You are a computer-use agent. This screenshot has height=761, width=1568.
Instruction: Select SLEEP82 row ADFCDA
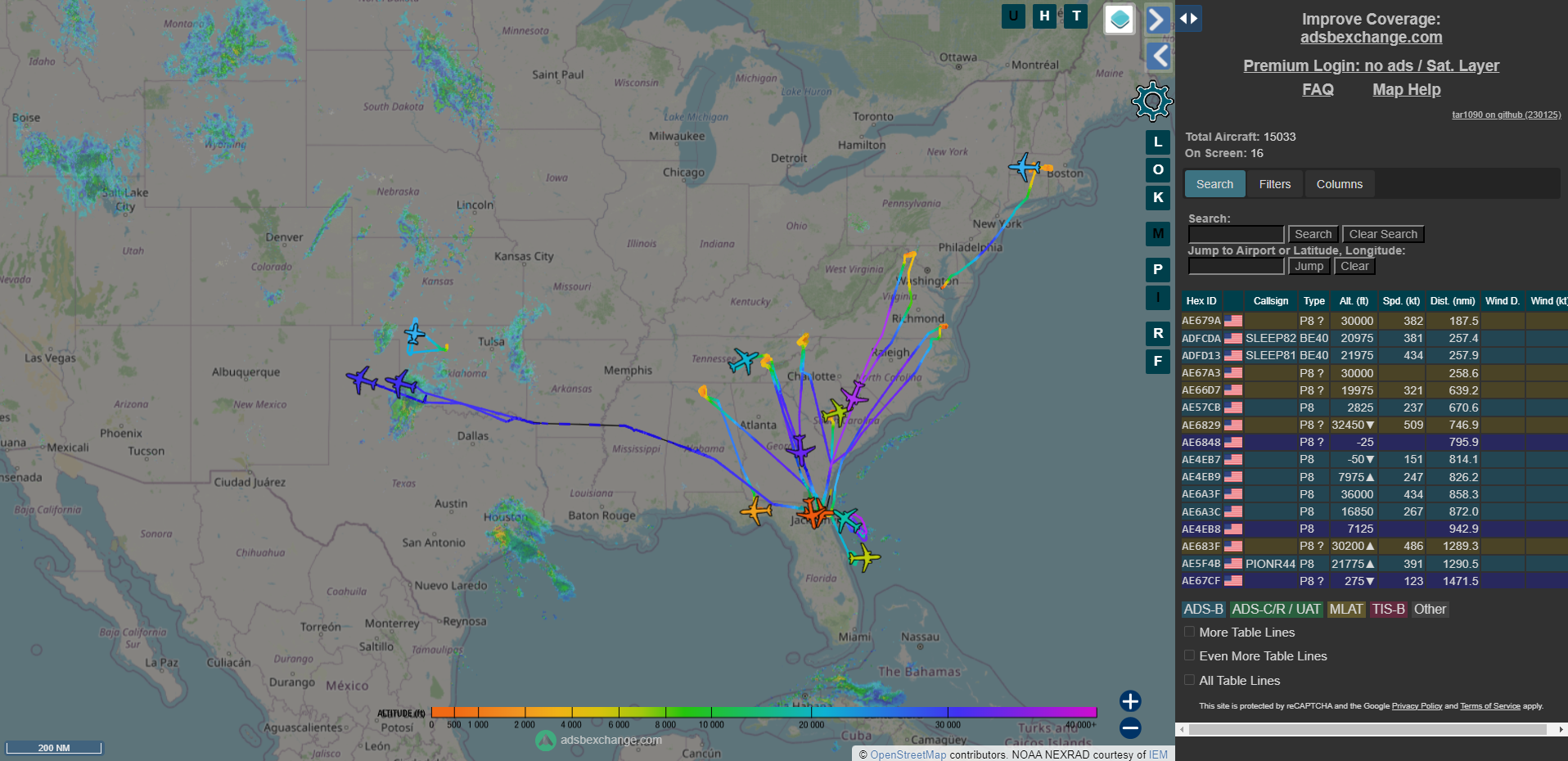coord(1373,338)
